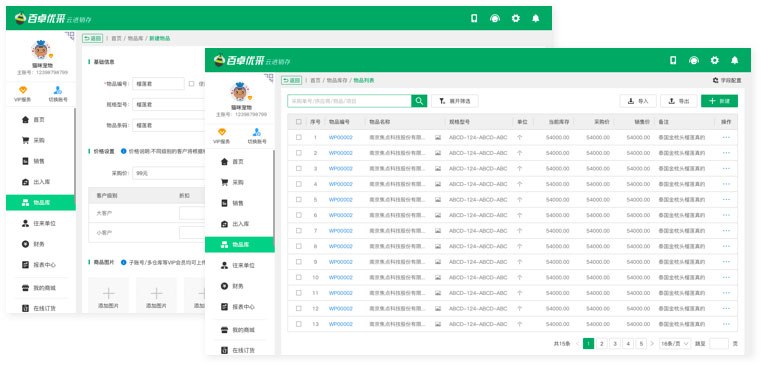Click the 导出 export button
761x365 pixels.
pos(678,101)
